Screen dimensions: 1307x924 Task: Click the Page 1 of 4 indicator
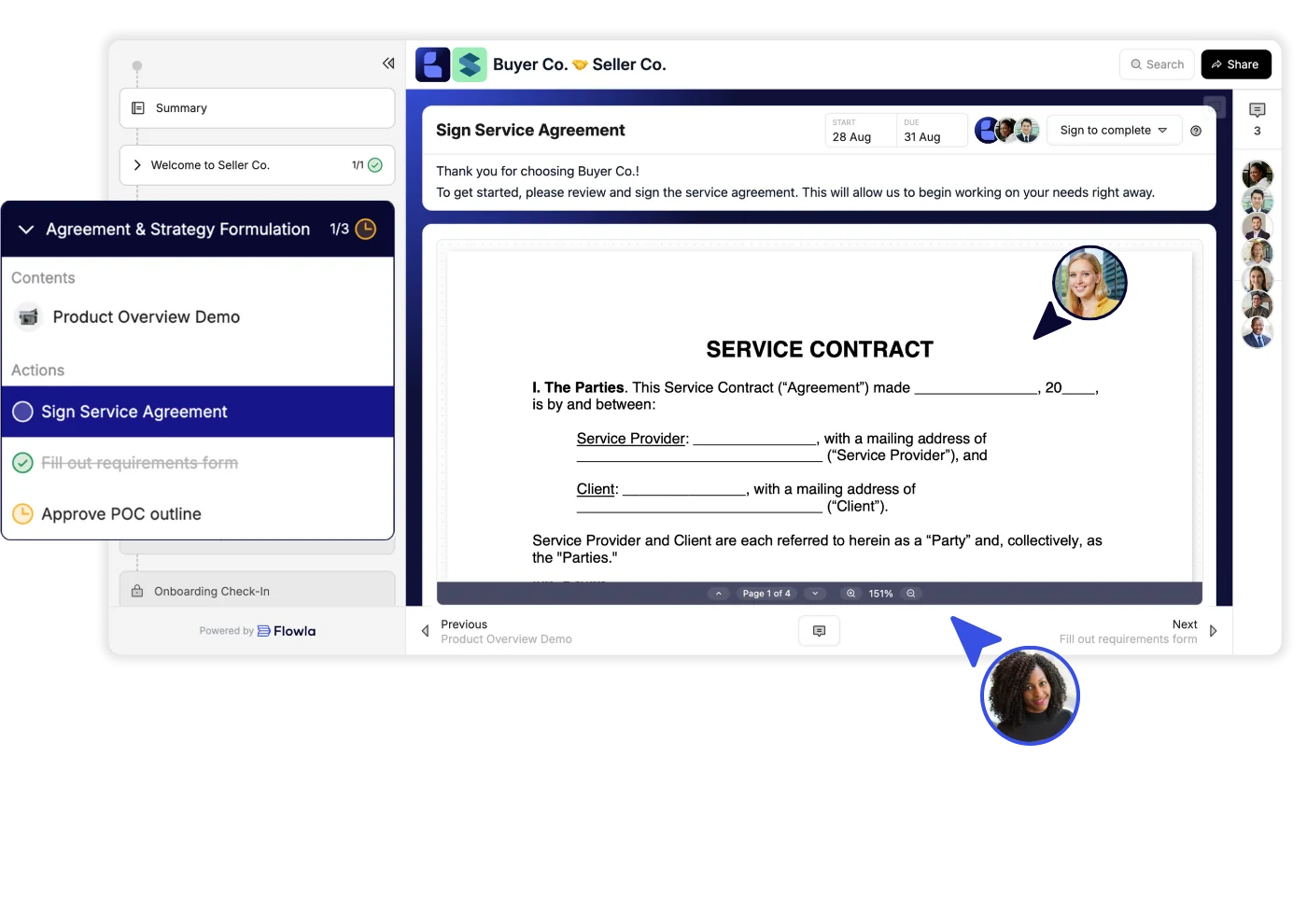[766, 594]
